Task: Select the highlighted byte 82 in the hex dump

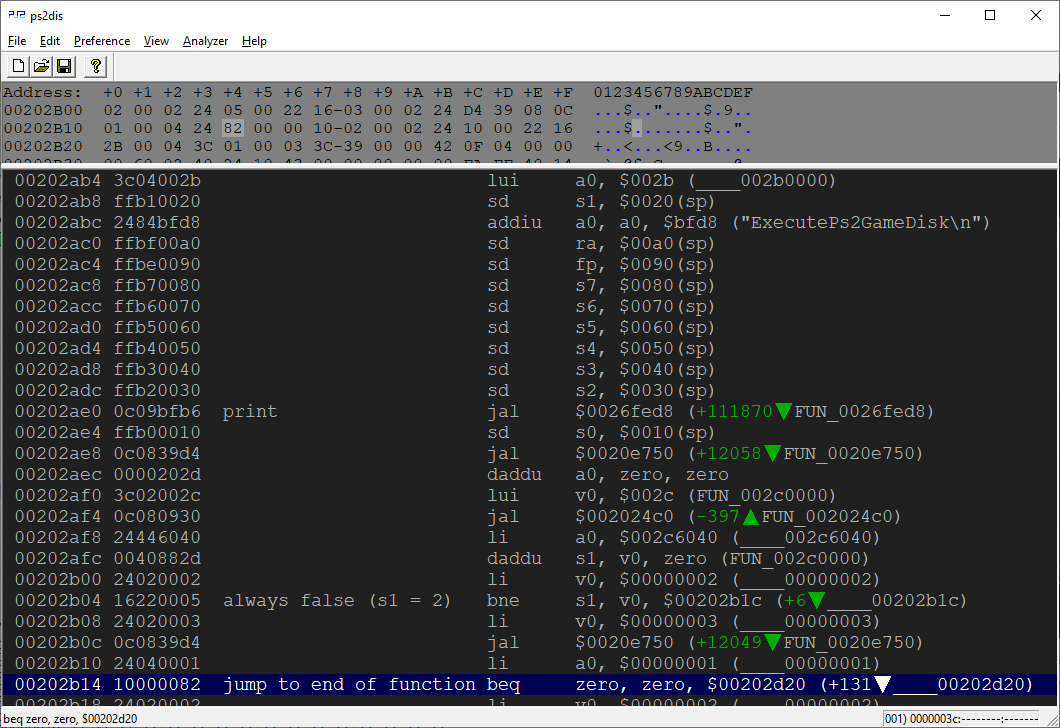Action: pos(232,127)
